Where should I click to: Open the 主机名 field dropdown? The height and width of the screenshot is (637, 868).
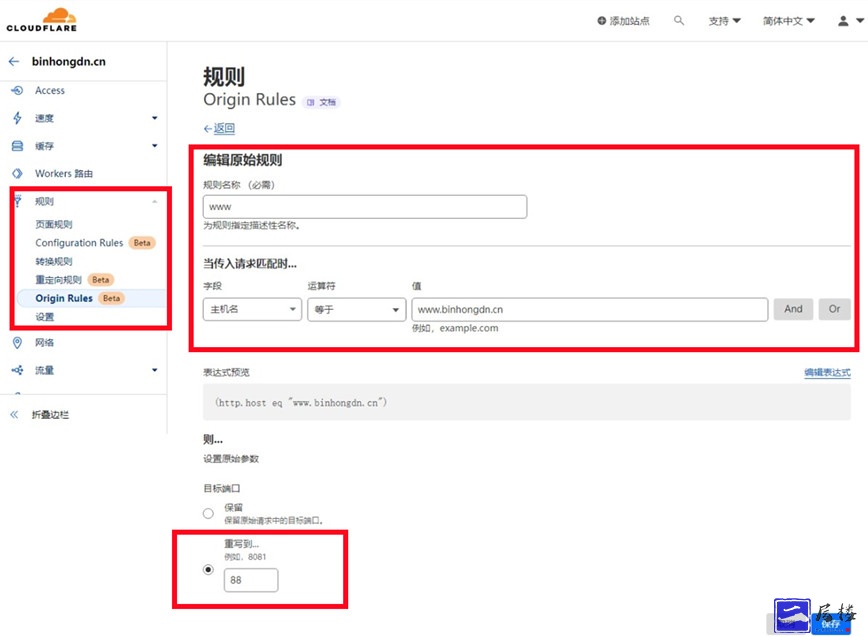click(252, 309)
